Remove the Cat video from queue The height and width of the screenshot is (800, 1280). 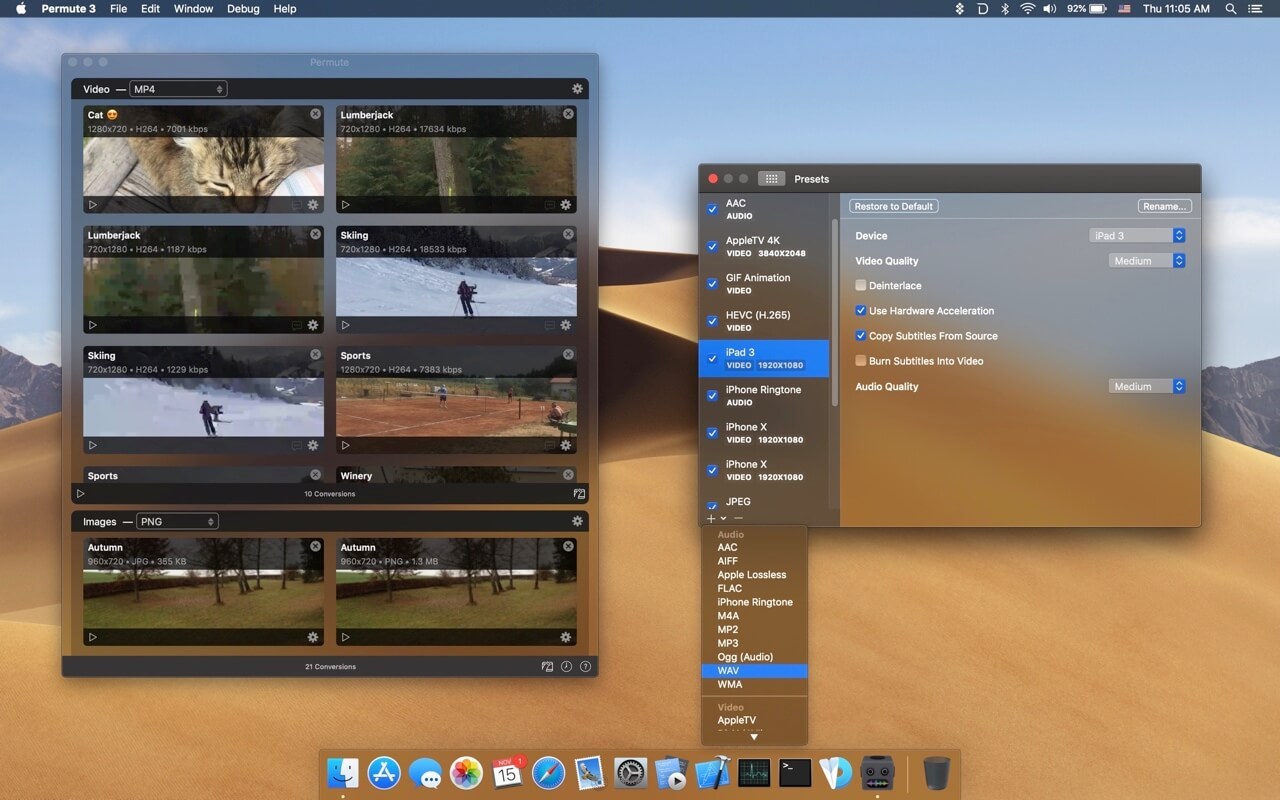315,114
